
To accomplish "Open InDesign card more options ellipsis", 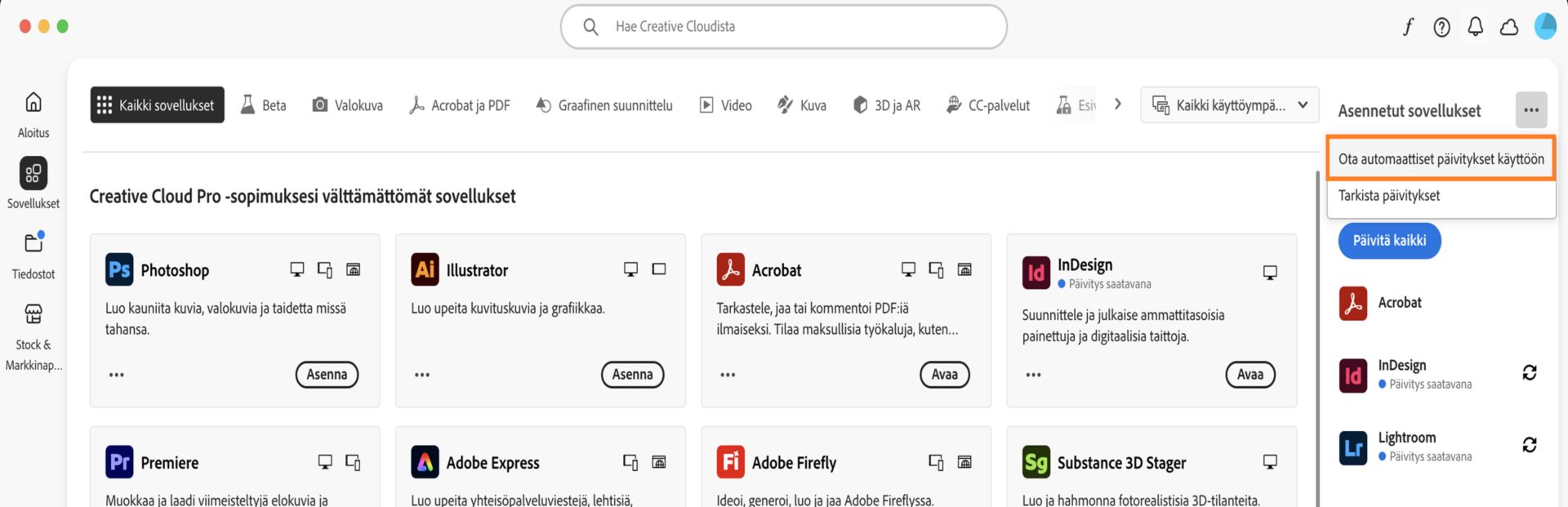I will tap(1033, 375).
